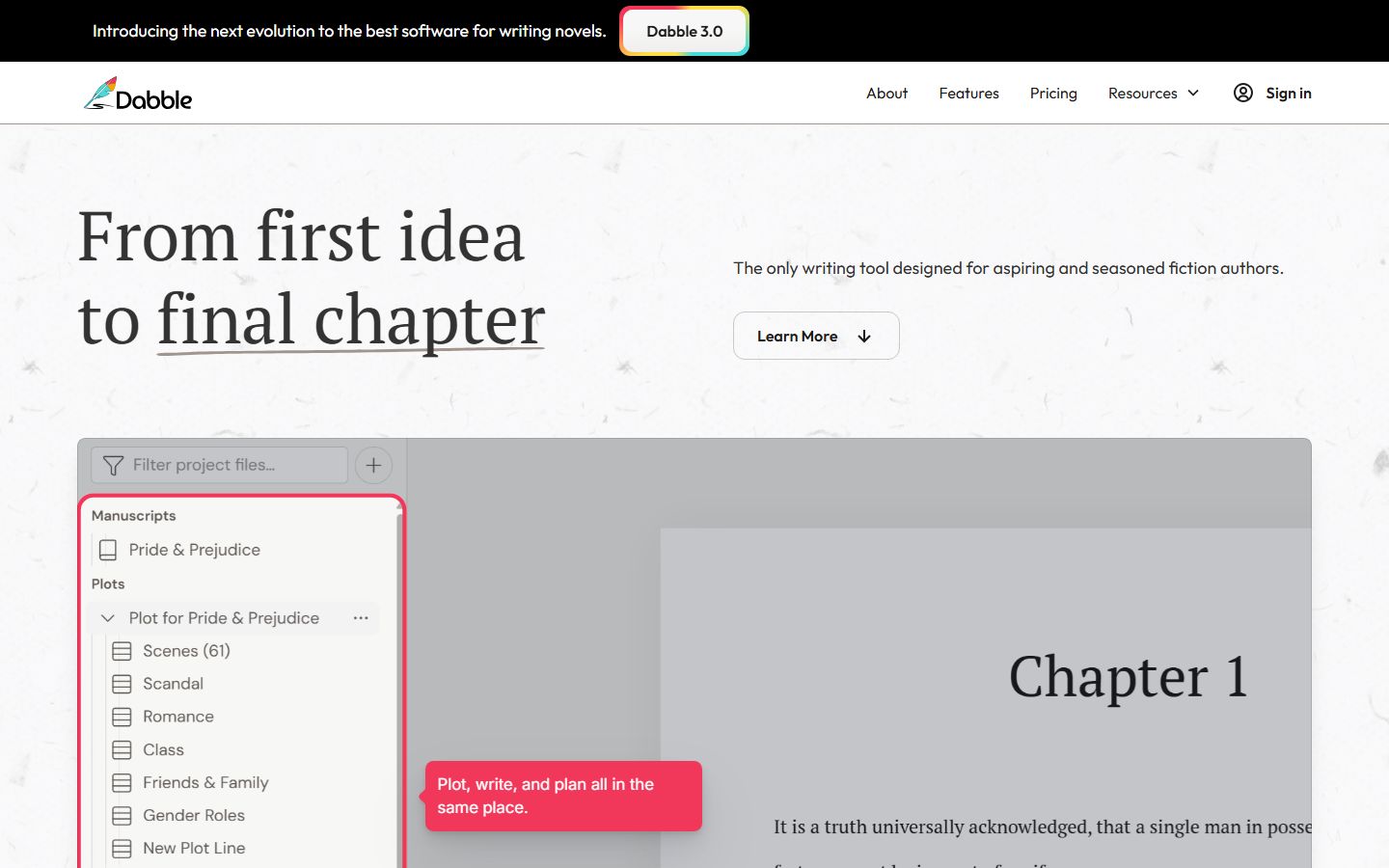Add a new project file with plus button
1389x868 pixels.
[373, 465]
